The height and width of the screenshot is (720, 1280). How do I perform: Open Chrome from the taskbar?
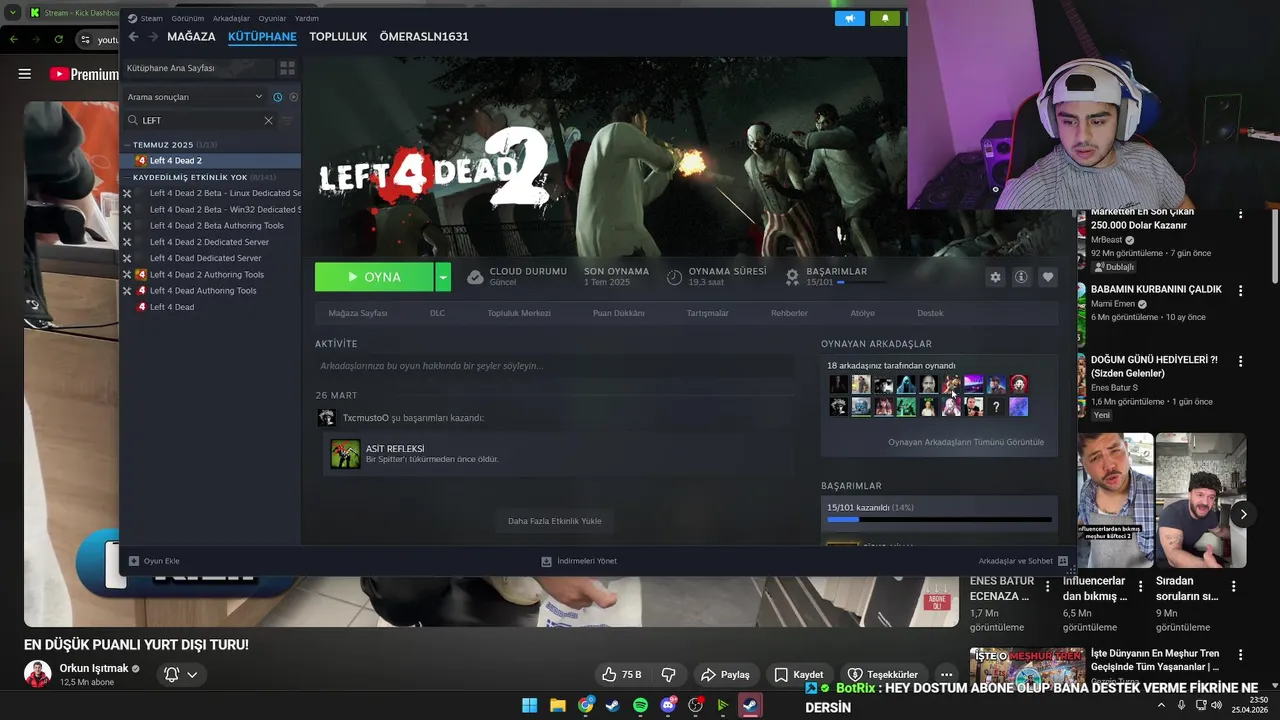[x=586, y=705]
